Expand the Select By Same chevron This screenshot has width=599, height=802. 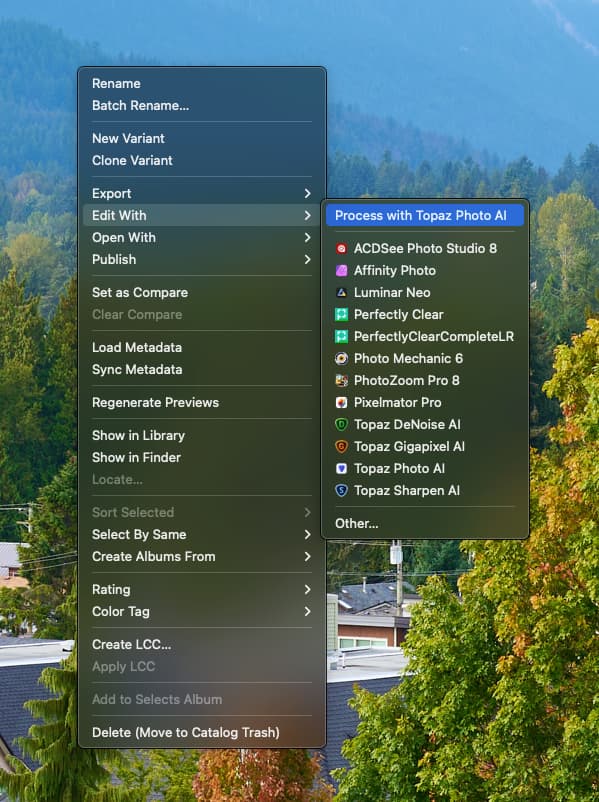coord(307,534)
